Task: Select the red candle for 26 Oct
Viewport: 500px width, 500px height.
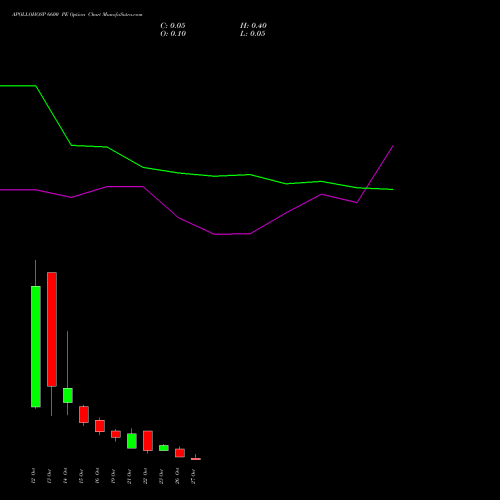Action: point(180,453)
